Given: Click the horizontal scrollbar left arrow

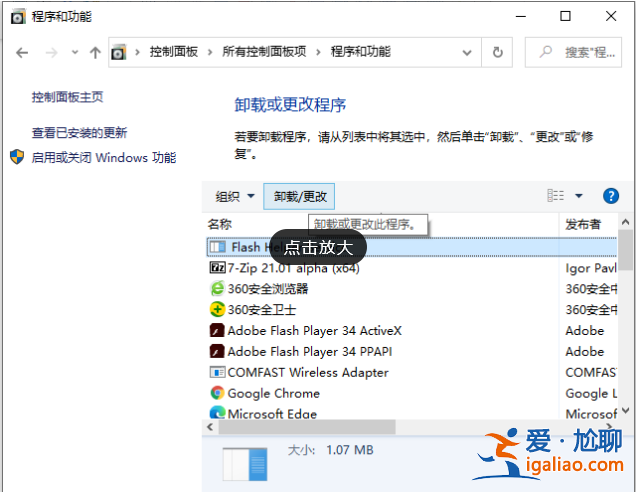Looking at the screenshot, I should click(210, 427).
